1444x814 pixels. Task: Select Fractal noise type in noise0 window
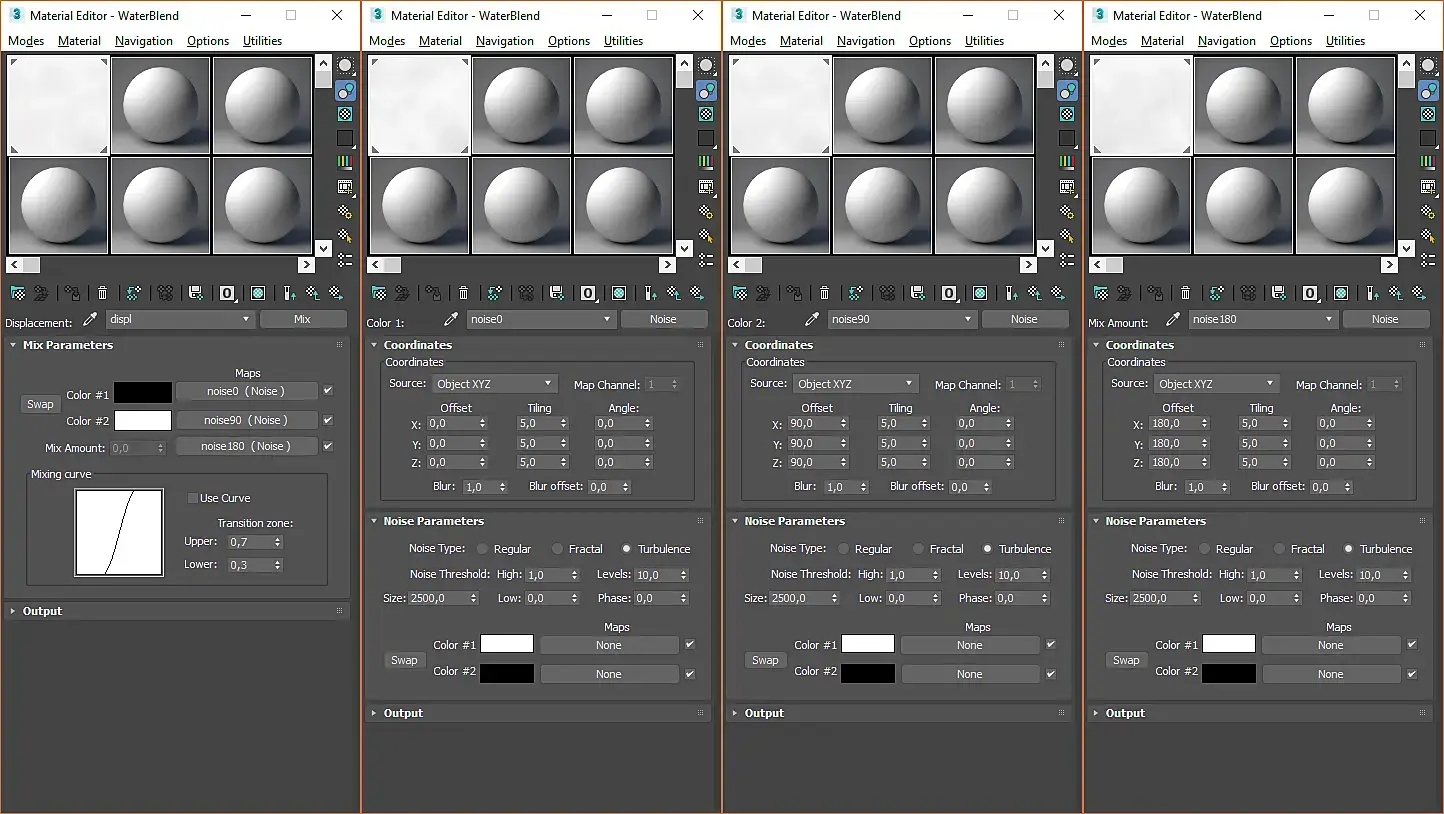click(x=557, y=549)
